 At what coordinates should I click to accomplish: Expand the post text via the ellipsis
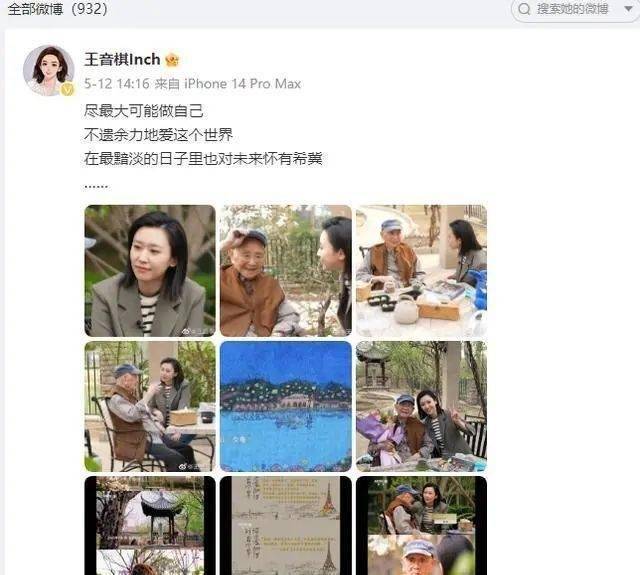pos(96,186)
